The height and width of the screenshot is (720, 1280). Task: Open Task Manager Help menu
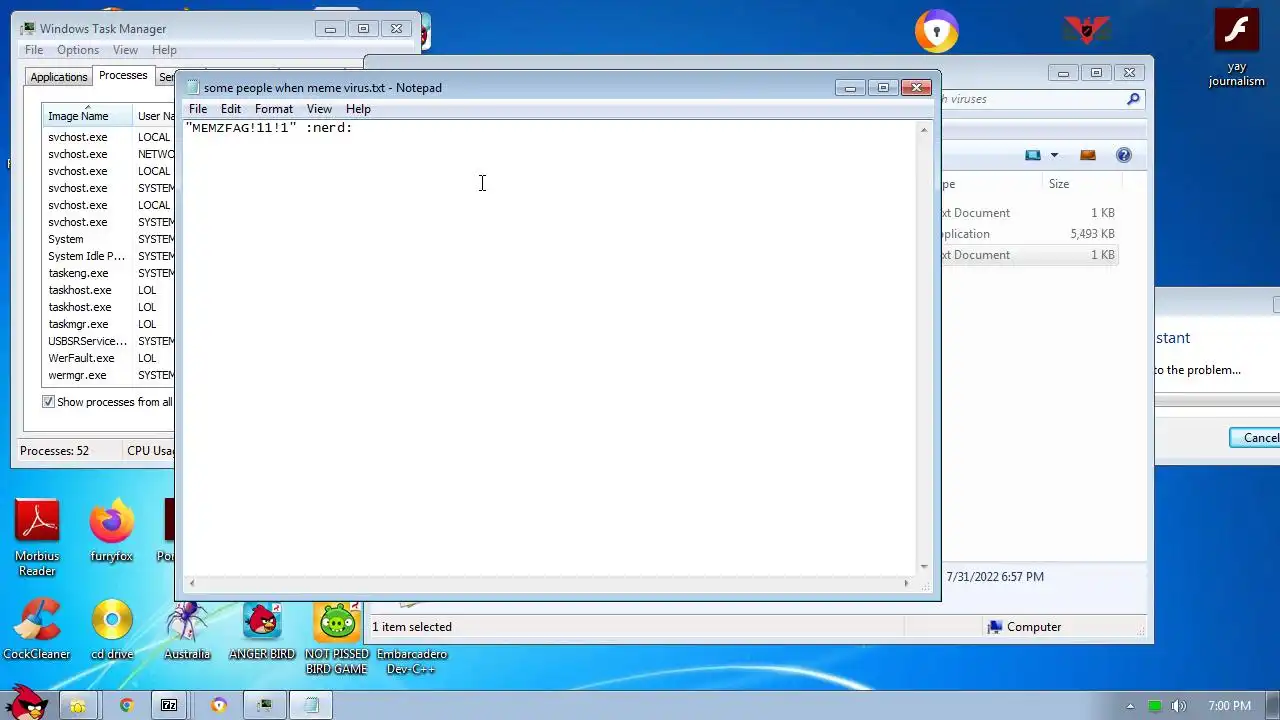click(164, 50)
